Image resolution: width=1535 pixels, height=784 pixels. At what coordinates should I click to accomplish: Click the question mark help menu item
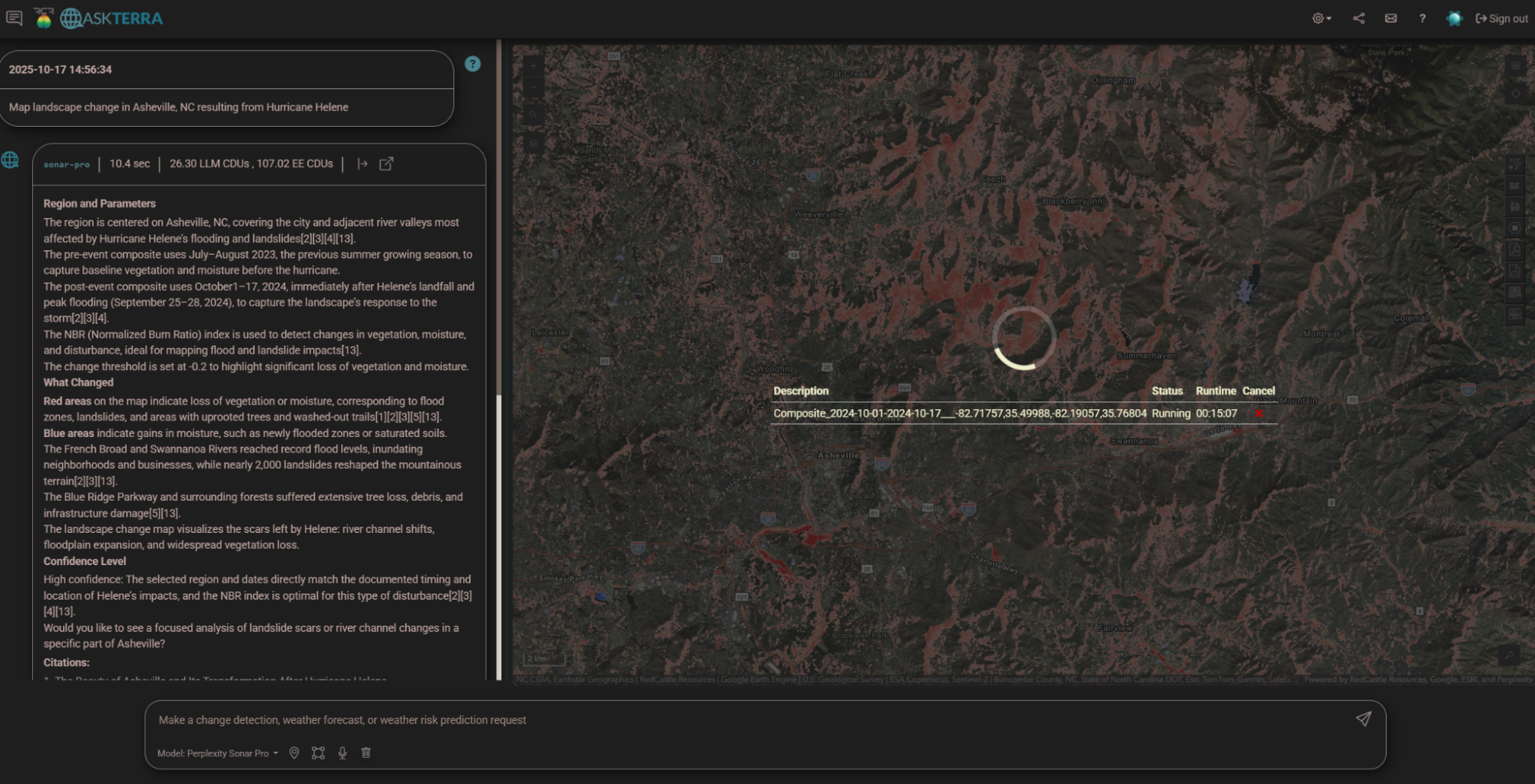point(1422,18)
